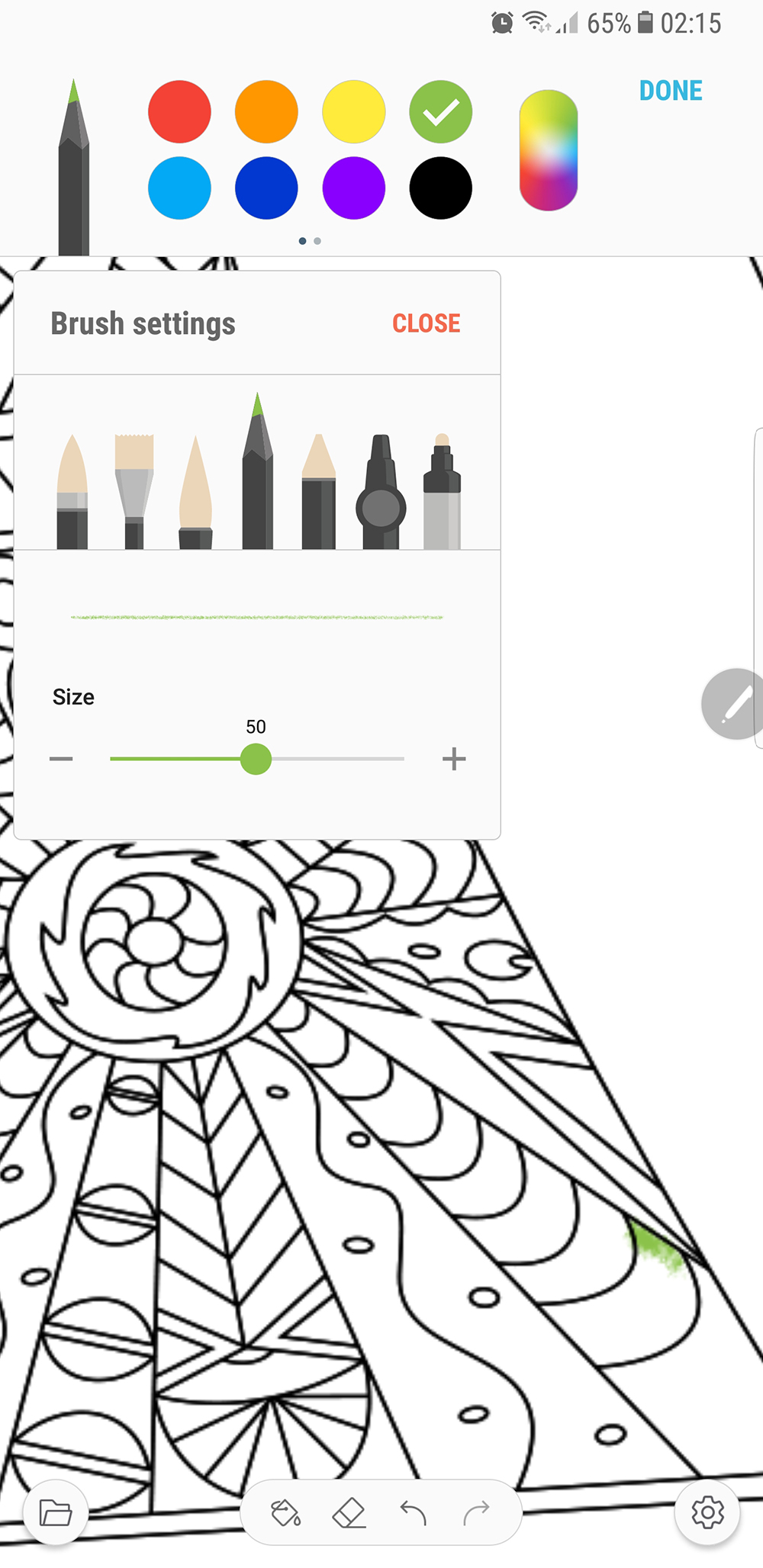
Task: Choose the purple color swatch
Action: (x=354, y=188)
